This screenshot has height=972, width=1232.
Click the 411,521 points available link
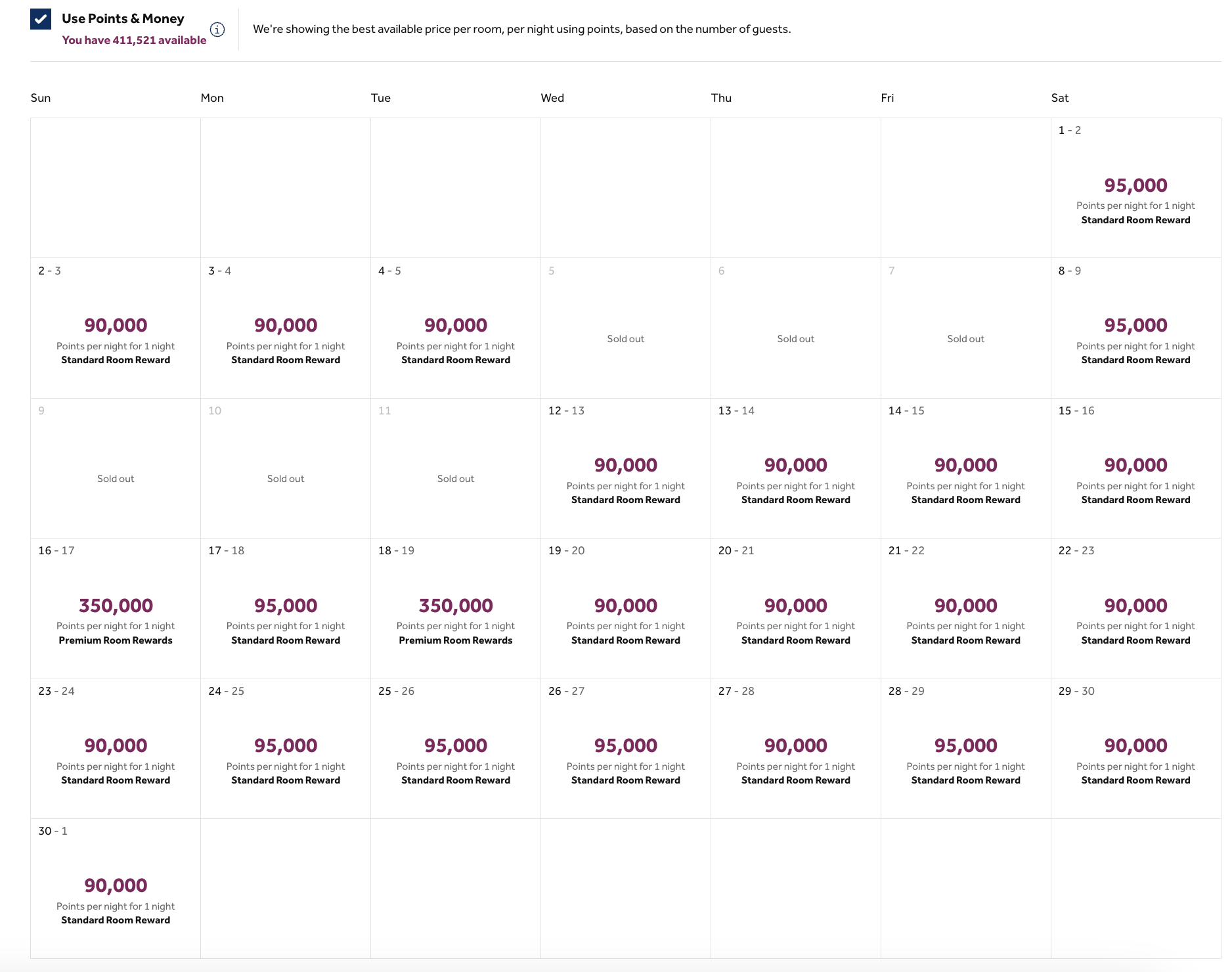[x=134, y=40]
